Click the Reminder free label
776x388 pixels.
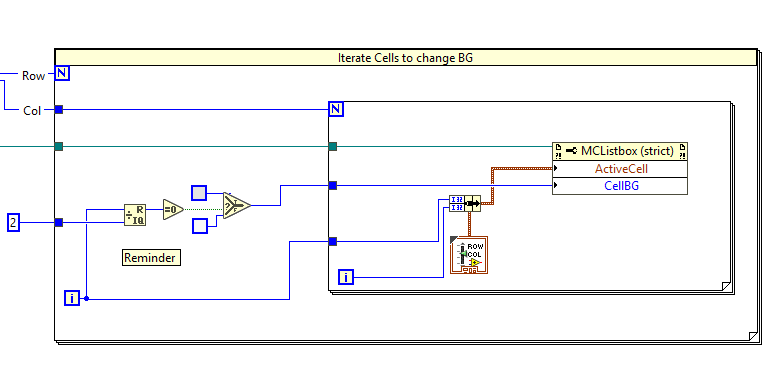coord(151,258)
